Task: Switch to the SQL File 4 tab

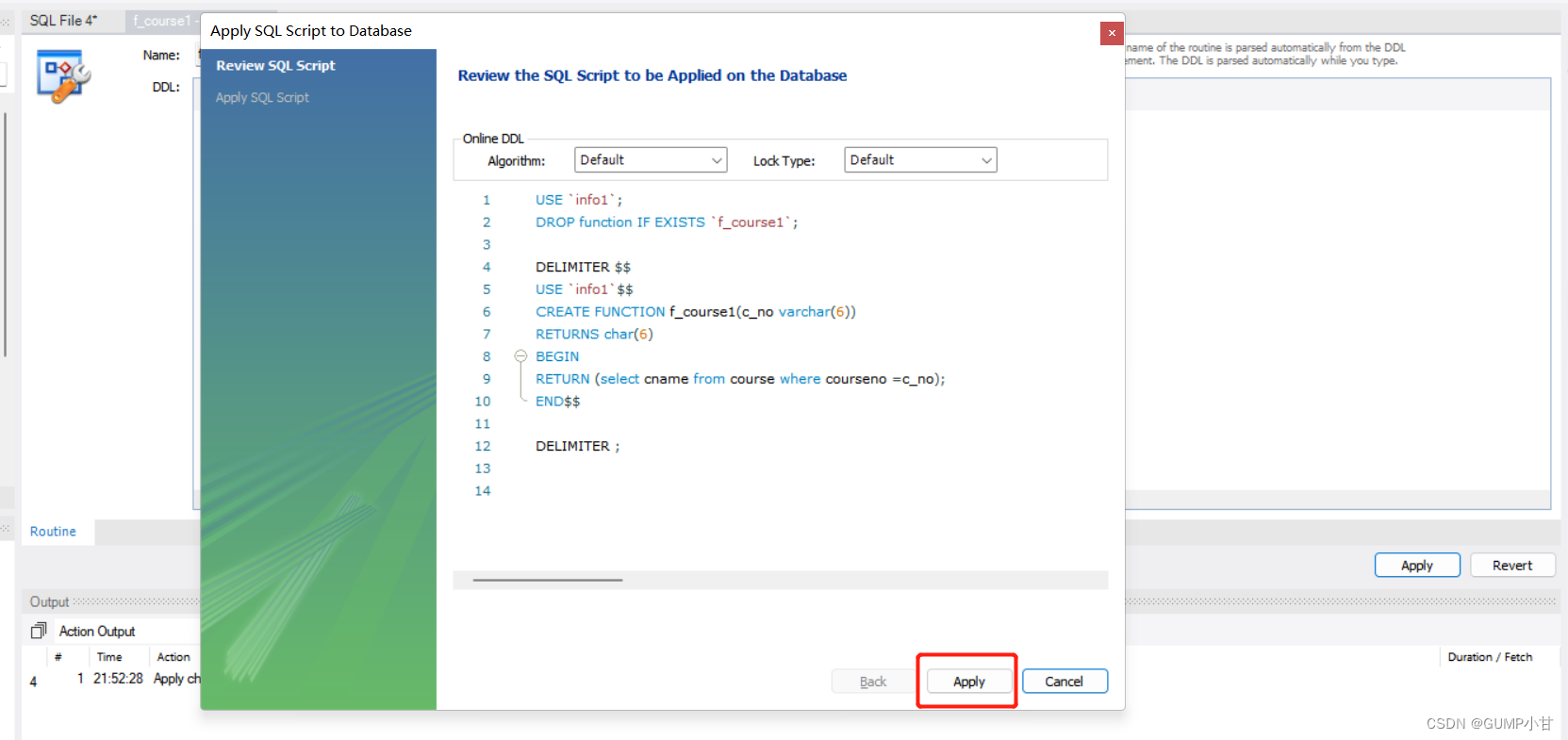Action: (x=64, y=21)
